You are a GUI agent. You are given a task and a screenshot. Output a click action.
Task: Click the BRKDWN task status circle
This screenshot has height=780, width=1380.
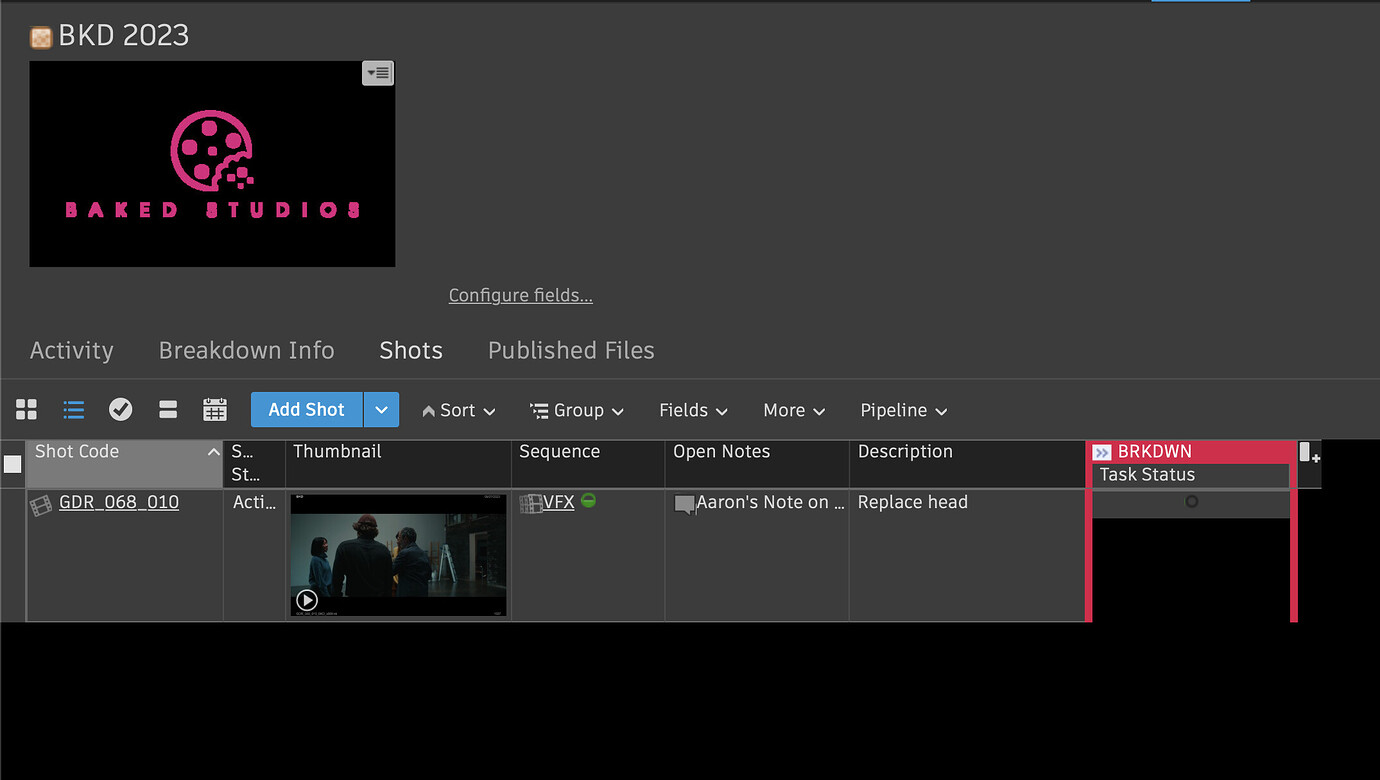[x=1191, y=502]
